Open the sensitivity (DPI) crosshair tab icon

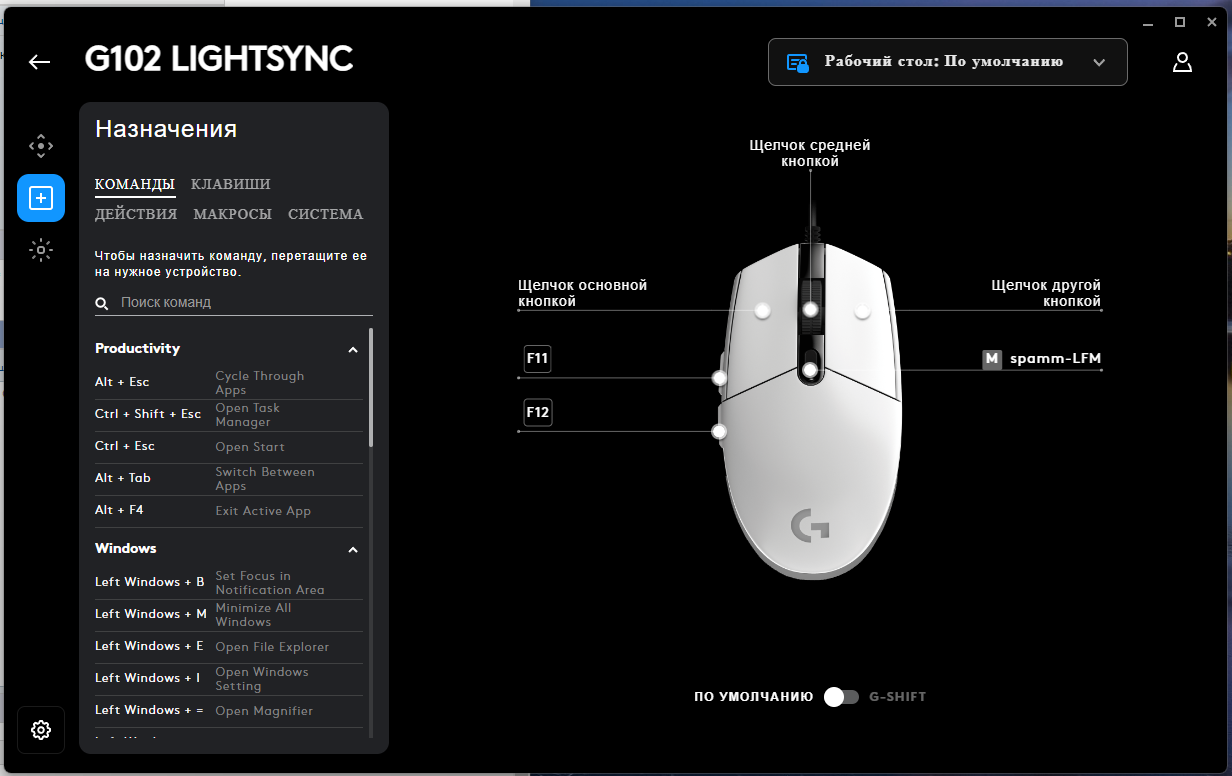pyautogui.click(x=41, y=146)
